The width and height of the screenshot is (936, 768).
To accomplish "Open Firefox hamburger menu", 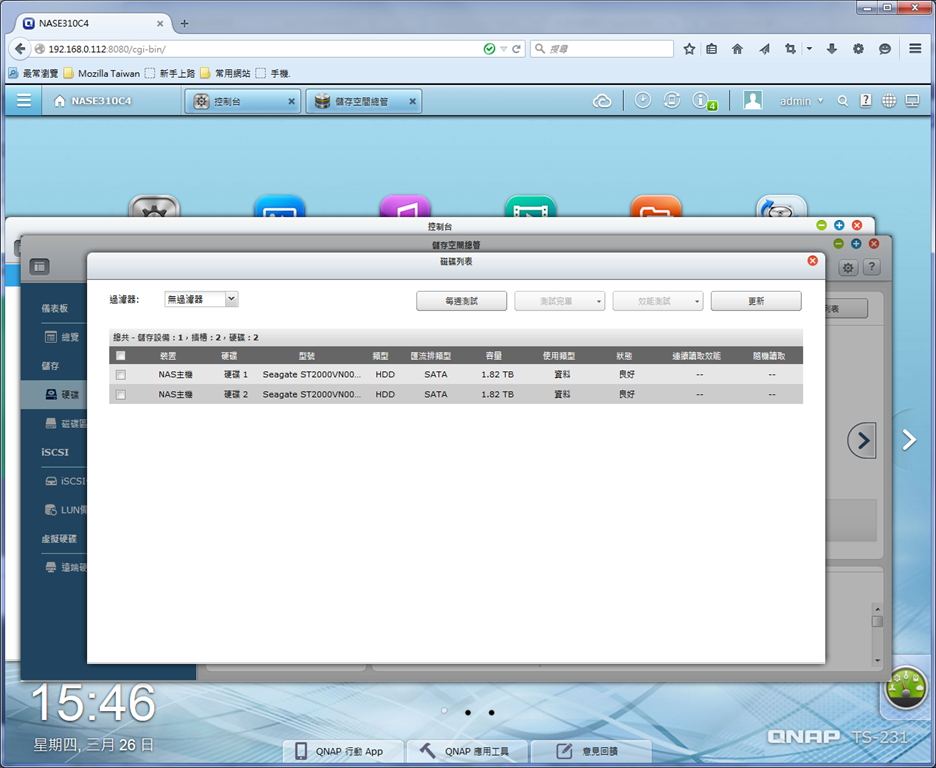I will click(915, 48).
